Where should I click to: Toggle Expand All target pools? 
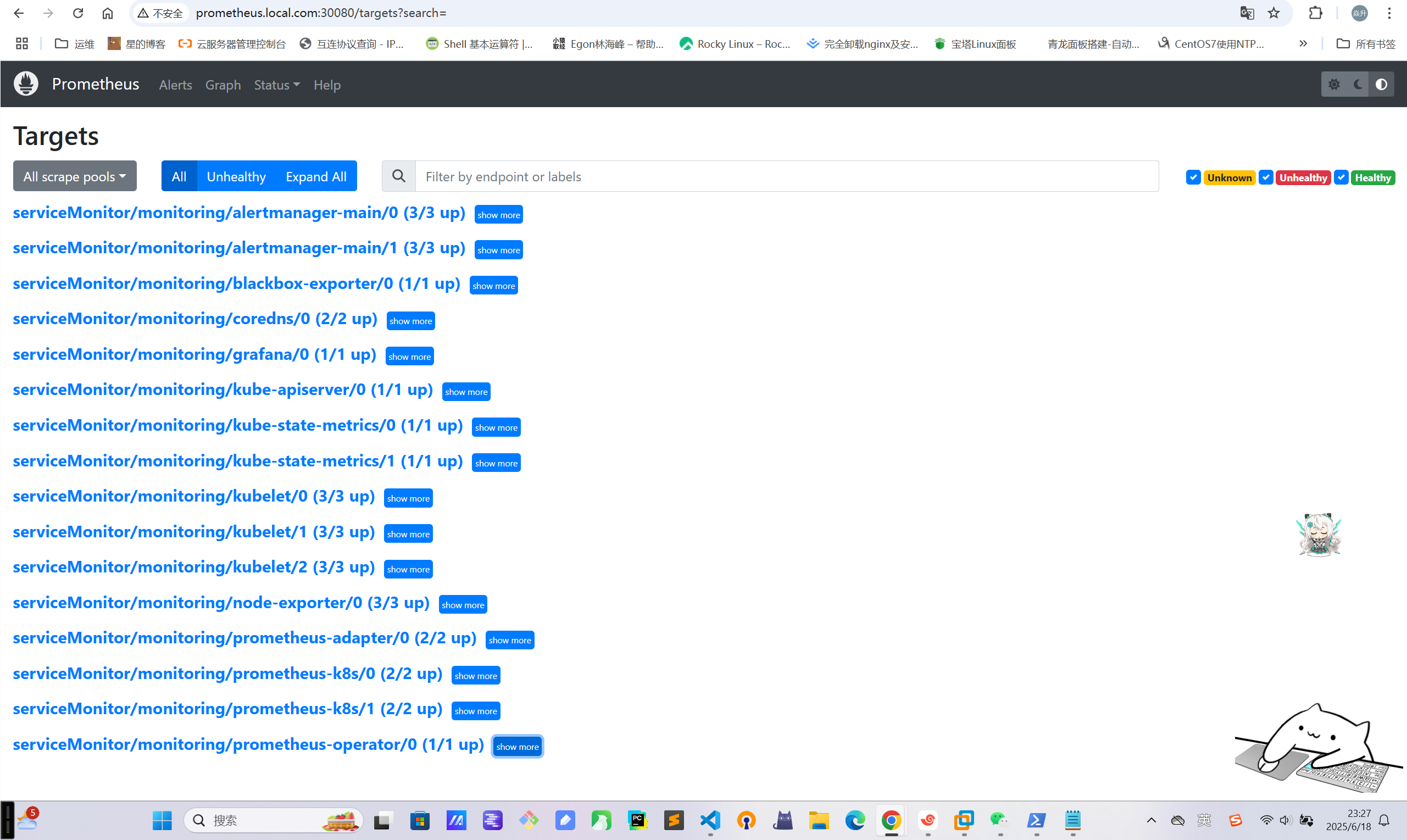[x=316, y=176]
